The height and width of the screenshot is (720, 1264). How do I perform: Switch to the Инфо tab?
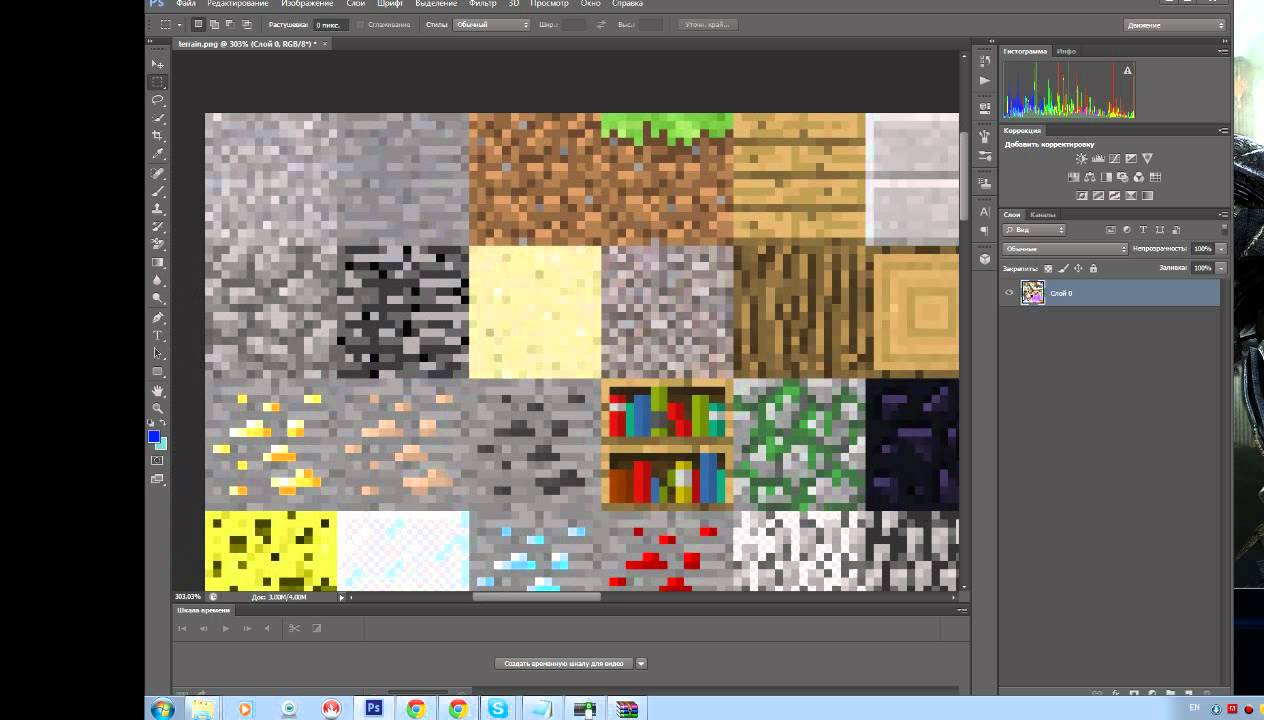pos(1066,51)
